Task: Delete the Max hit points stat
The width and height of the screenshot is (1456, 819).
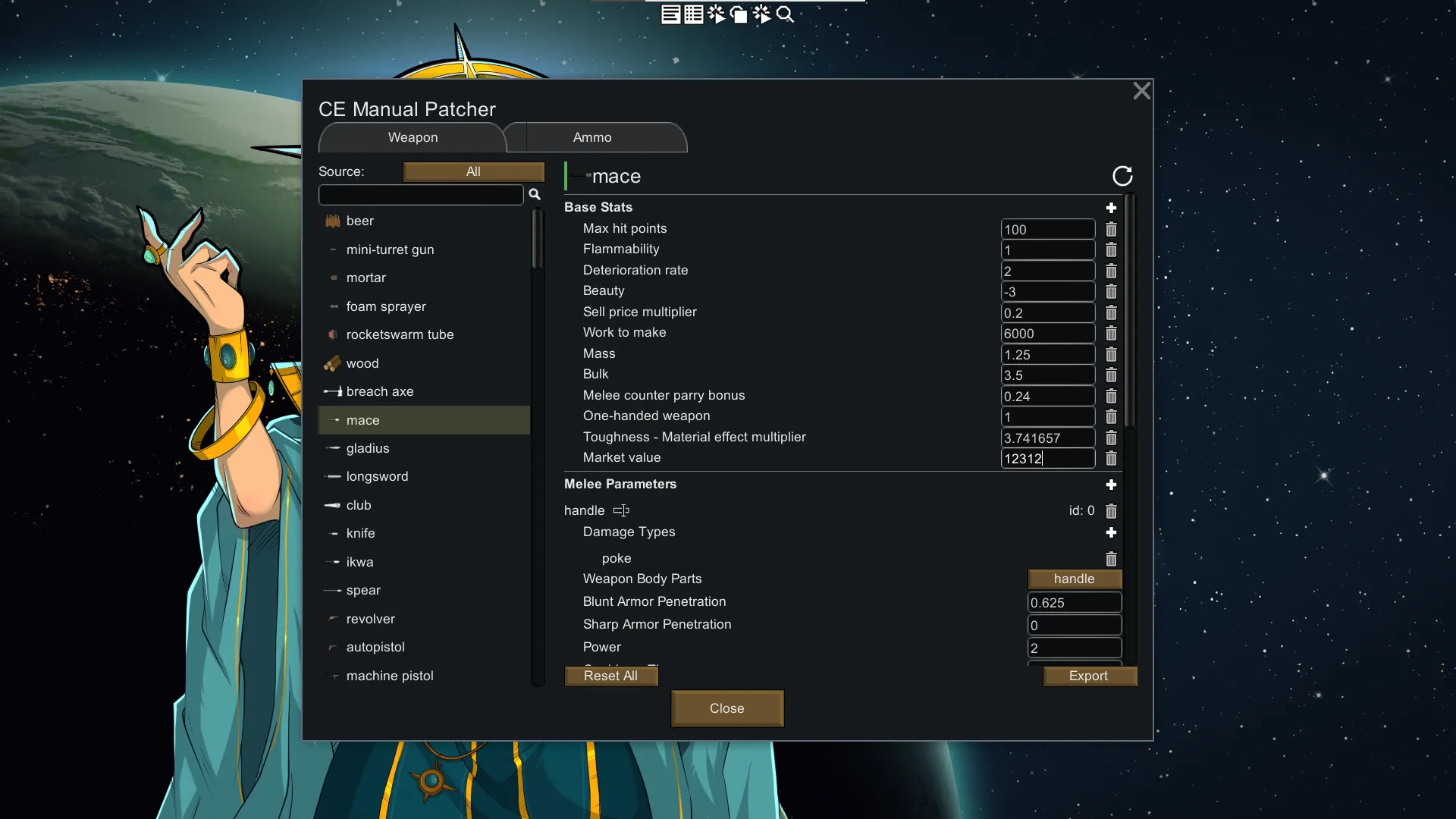Action: point(1111,229)
